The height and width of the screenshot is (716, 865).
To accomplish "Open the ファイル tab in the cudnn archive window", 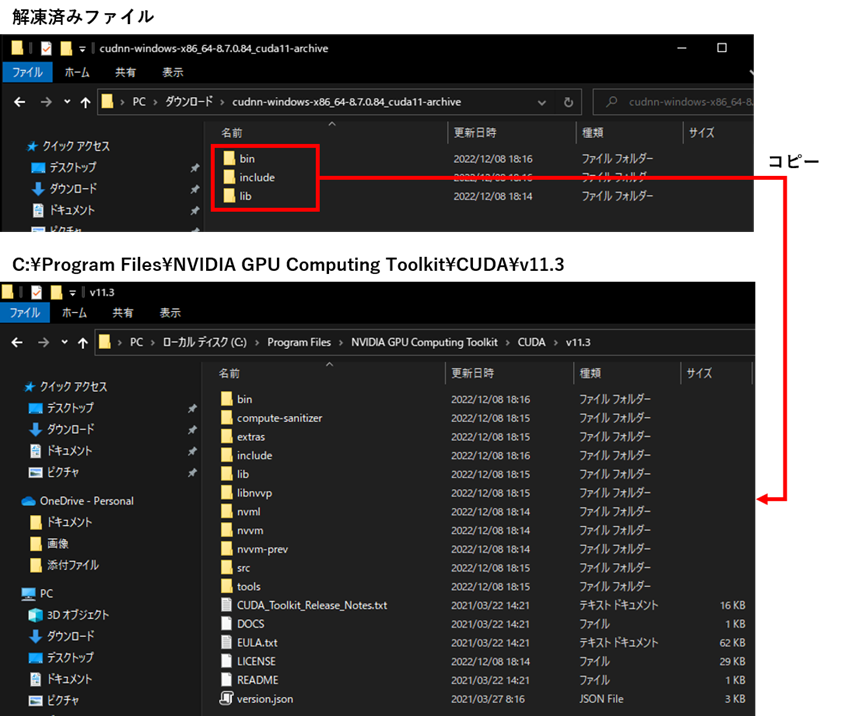I will pos(28,72).
